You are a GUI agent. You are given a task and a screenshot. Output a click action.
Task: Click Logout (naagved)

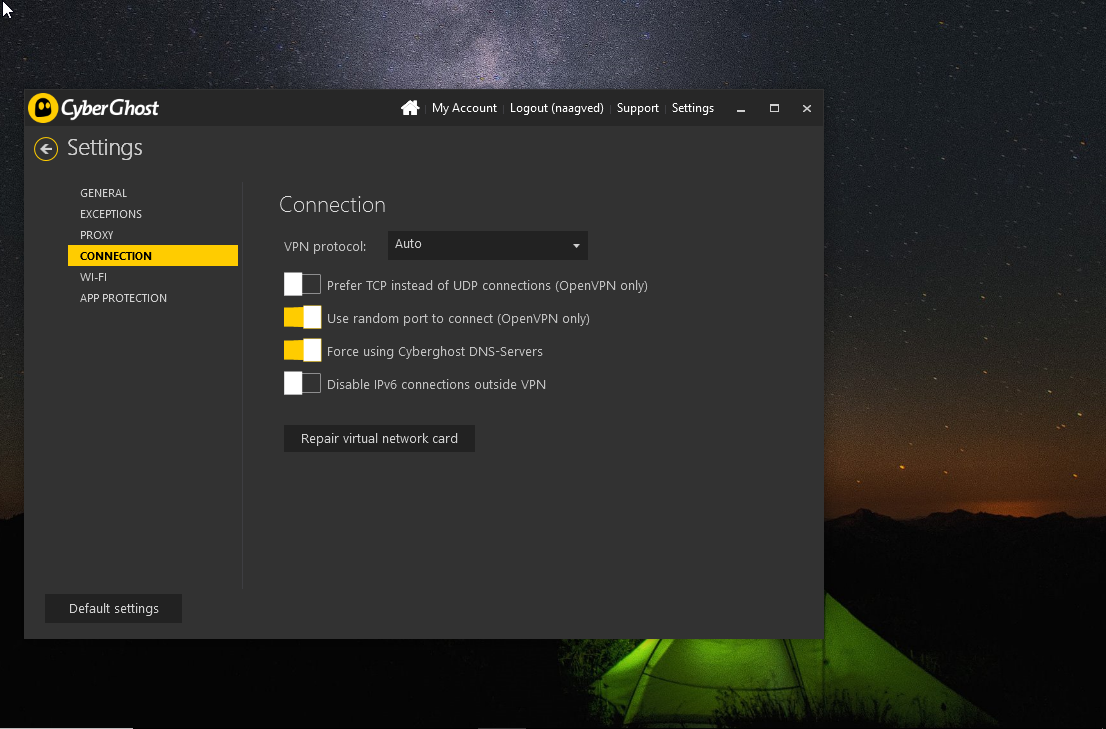click(557, 108)
